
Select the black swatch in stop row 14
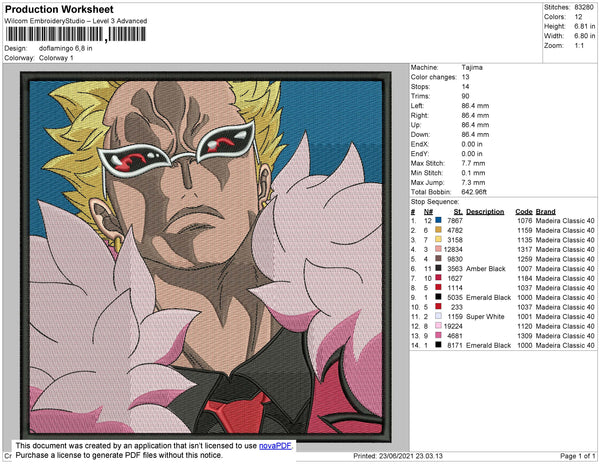(x=439, y=345)
